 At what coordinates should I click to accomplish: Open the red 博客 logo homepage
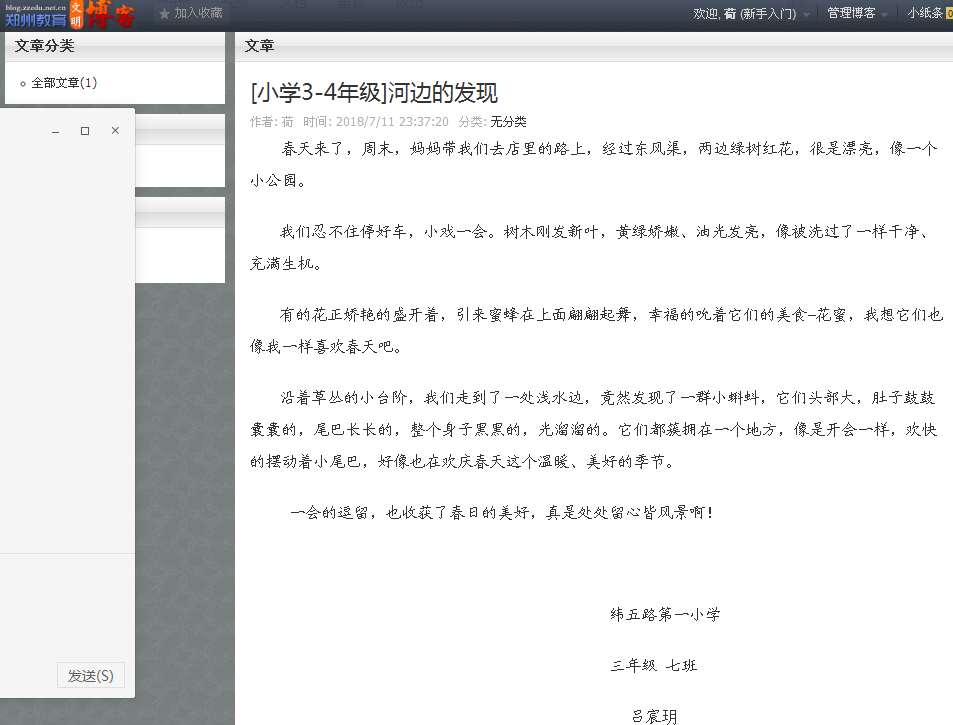pos(110,14)
